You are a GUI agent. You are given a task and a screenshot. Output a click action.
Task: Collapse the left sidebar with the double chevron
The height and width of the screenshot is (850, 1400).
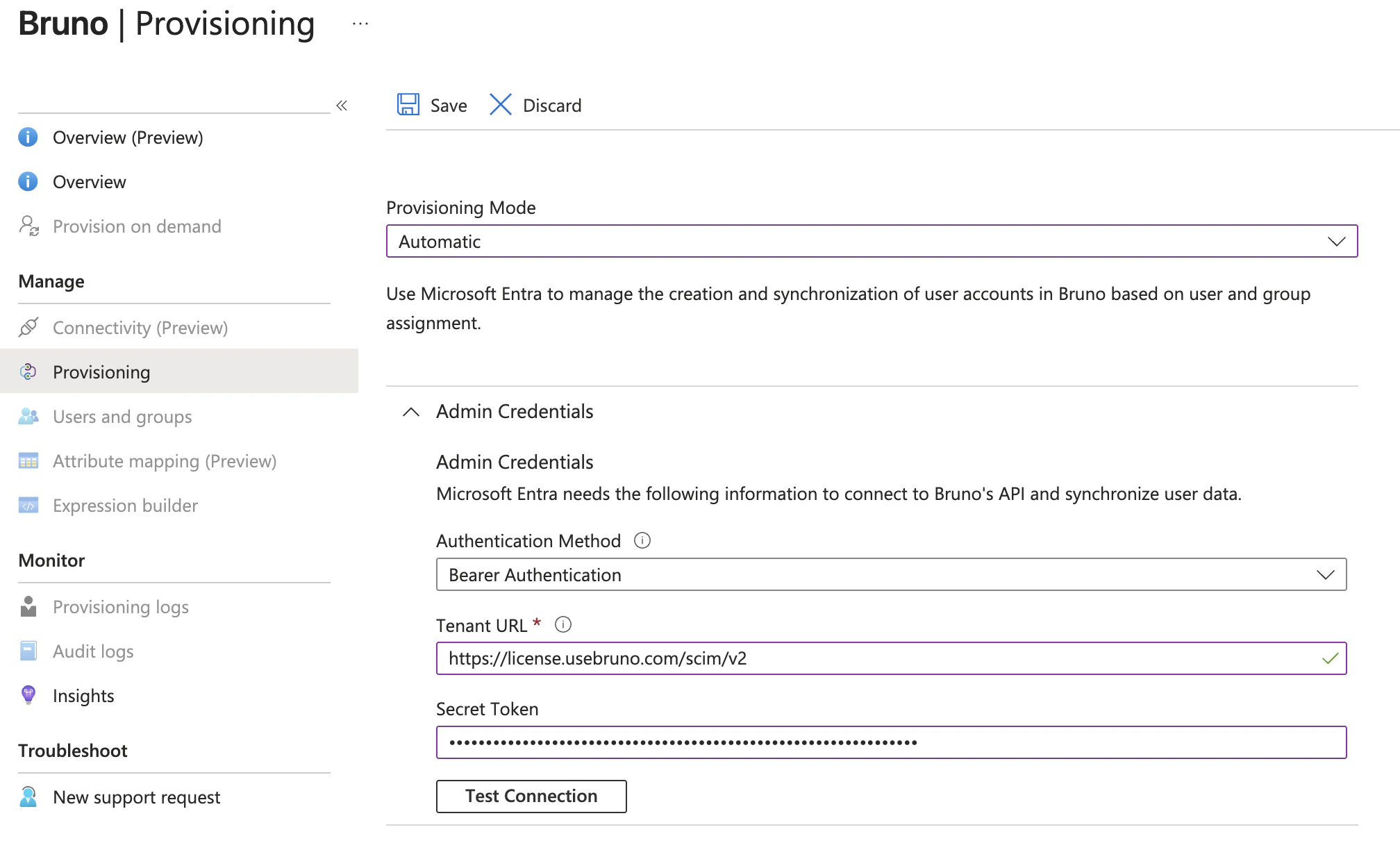coord(341,106)
